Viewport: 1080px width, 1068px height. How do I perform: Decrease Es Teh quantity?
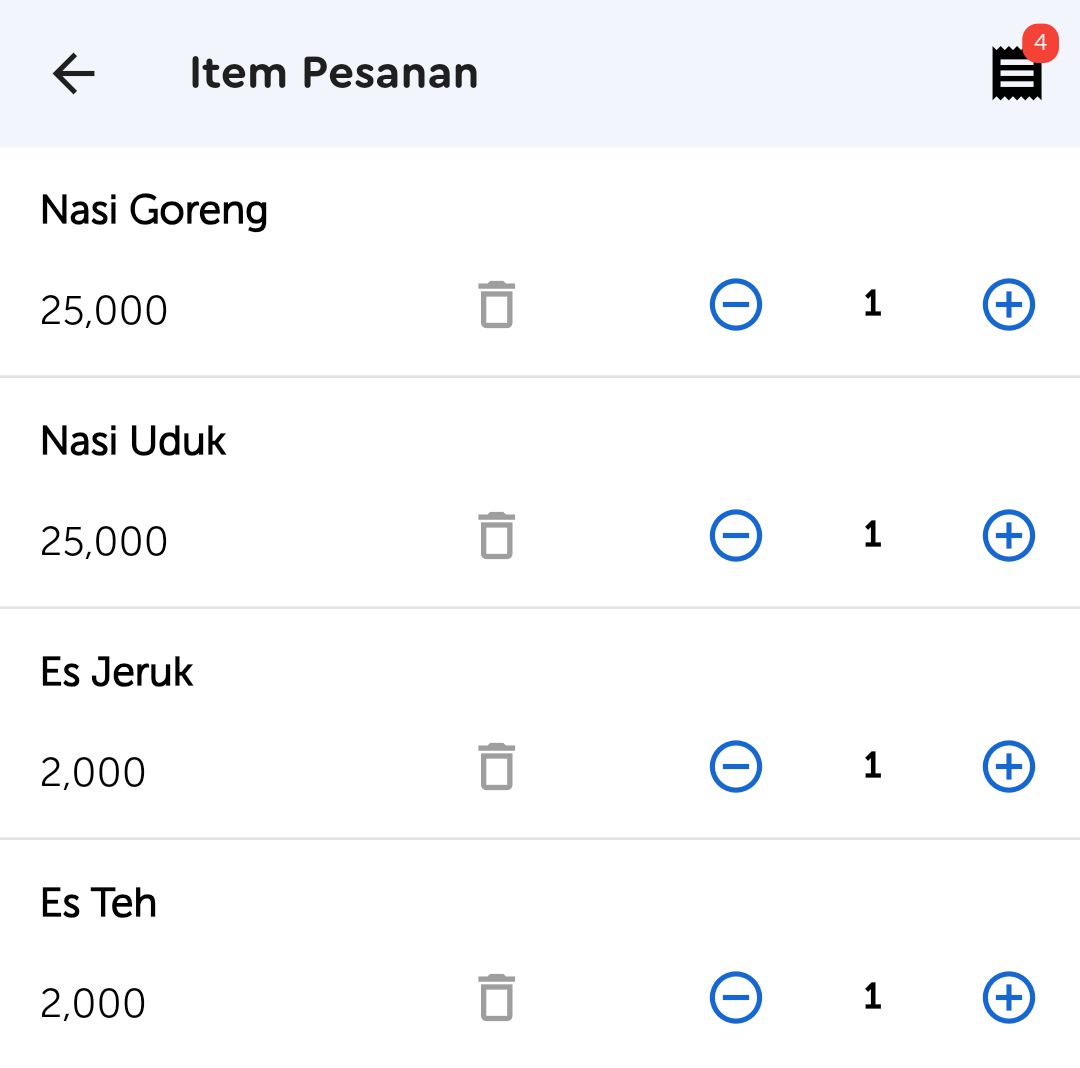tap(736, 997)
